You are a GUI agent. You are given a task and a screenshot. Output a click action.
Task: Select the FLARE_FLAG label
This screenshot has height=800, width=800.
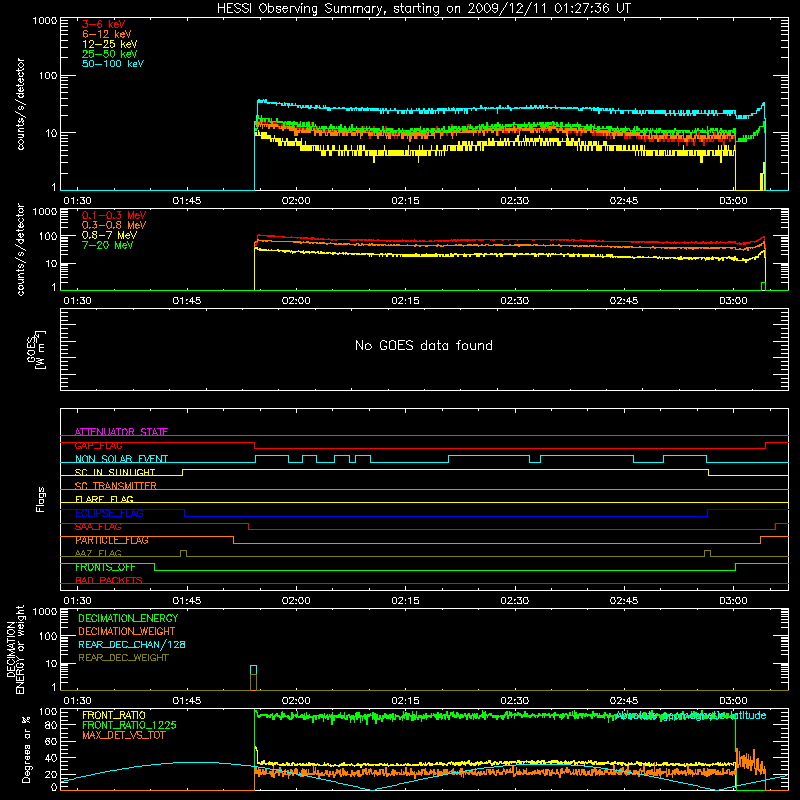104,499
